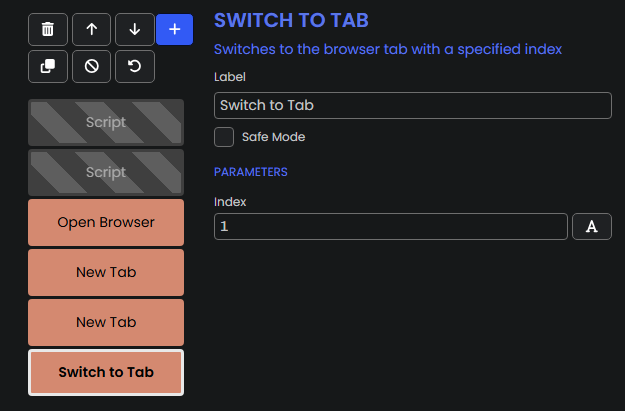Delete the selected step with trash icon

click(x=48, y=29)
